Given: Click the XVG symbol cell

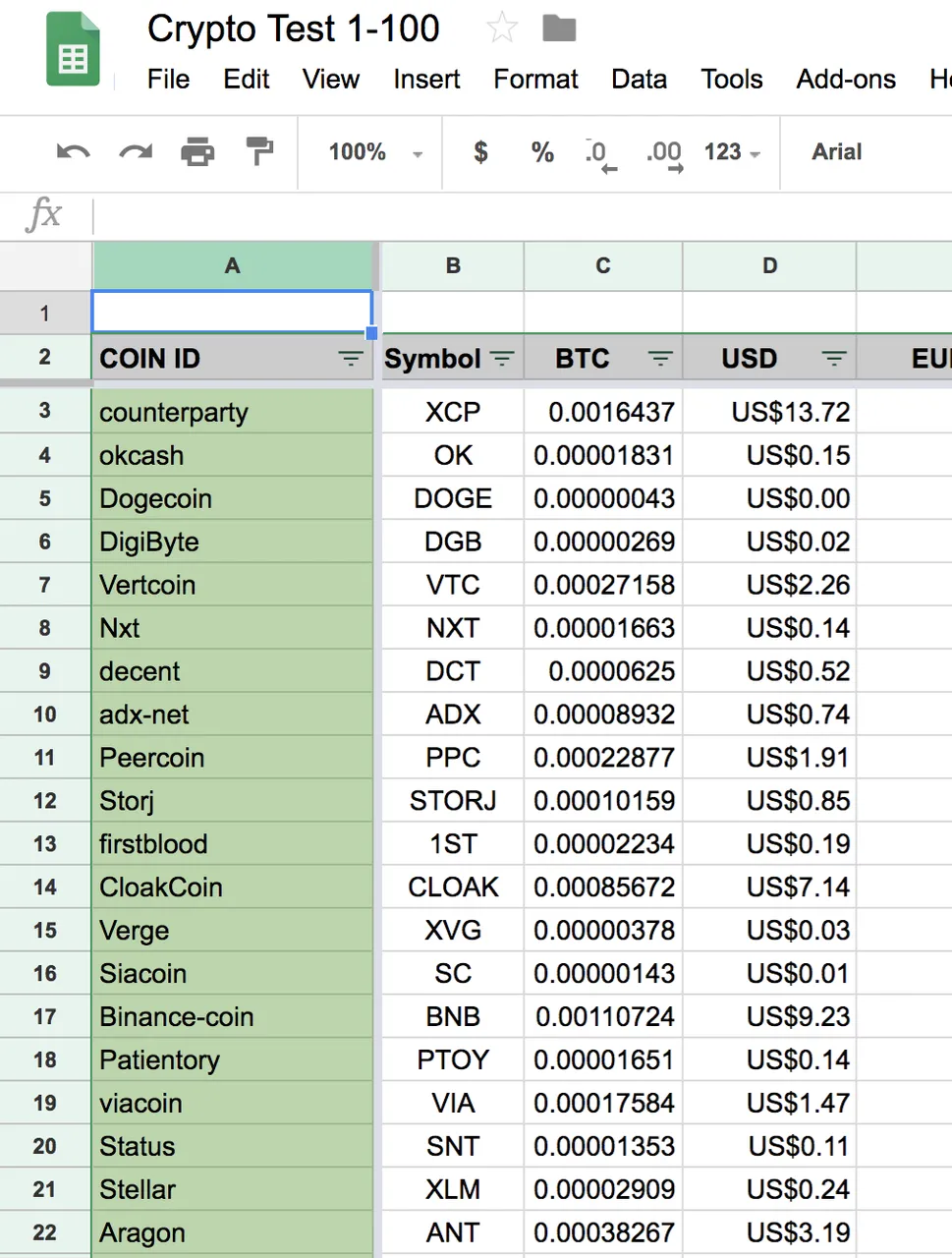Looking at the screenshot, I should [453, 931].
